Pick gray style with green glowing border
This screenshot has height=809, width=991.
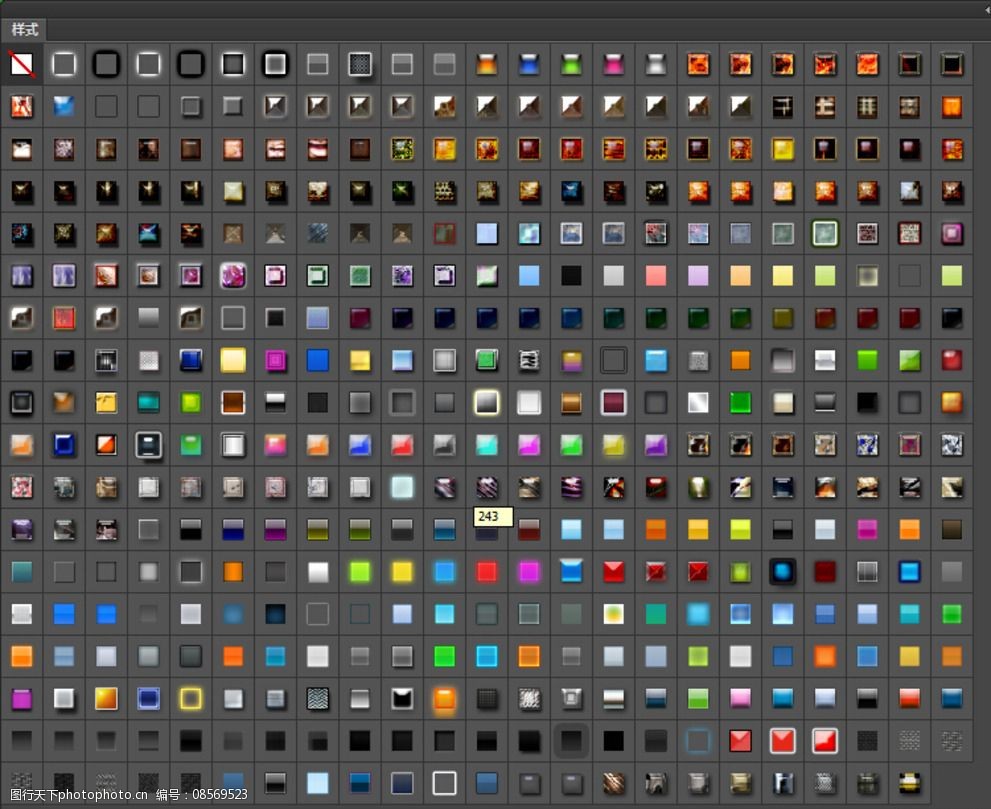825,233
